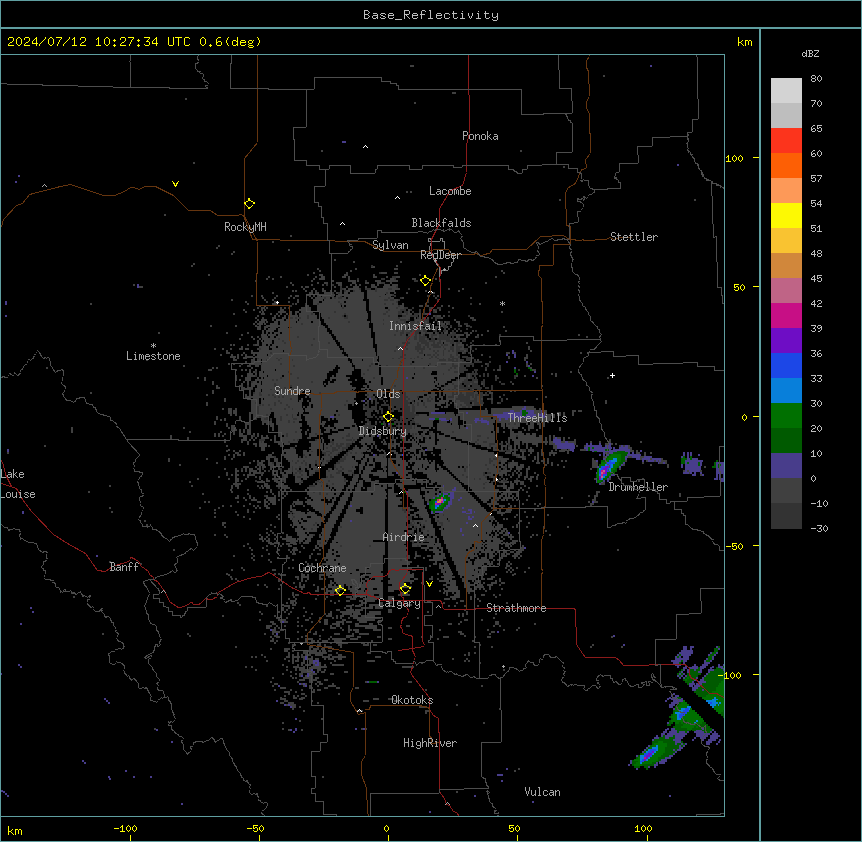This screenshot has width=862, height=842.
Task: Click the white plus marker northwest of Drumheller
Action: pyautogui.click(x=612, y=375)
